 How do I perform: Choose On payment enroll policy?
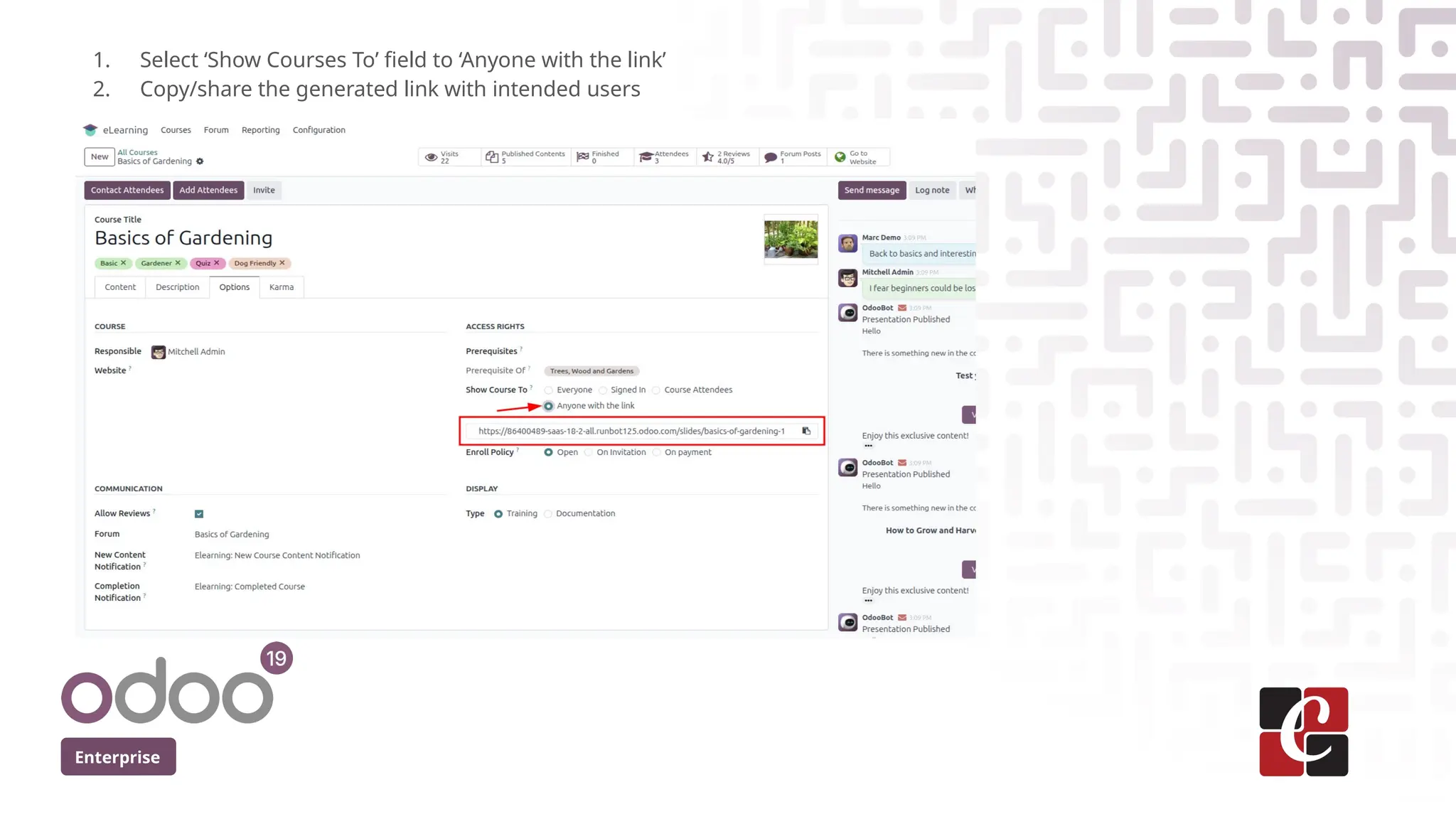(656, 452)
